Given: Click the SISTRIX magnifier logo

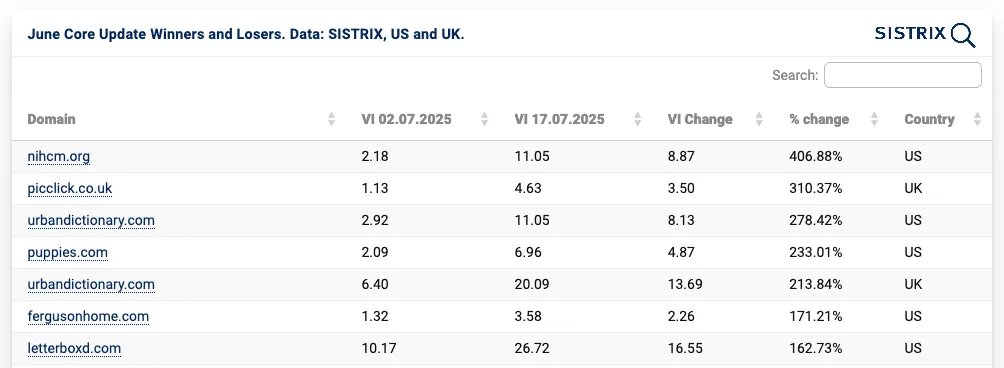Looking at the screenshot, I should click(925, 35).
